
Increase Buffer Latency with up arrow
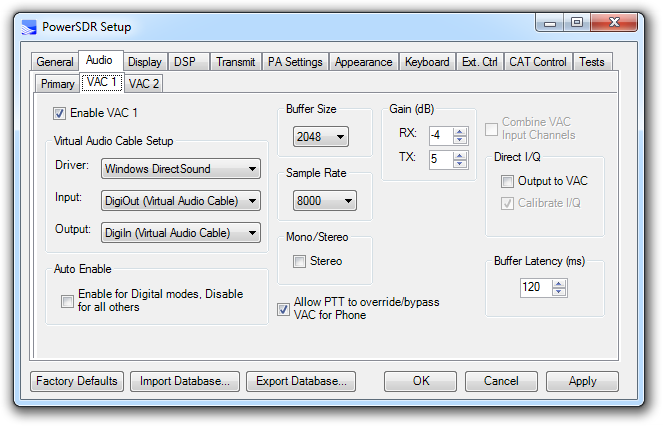pyautogui.click(x=559, y=284)
